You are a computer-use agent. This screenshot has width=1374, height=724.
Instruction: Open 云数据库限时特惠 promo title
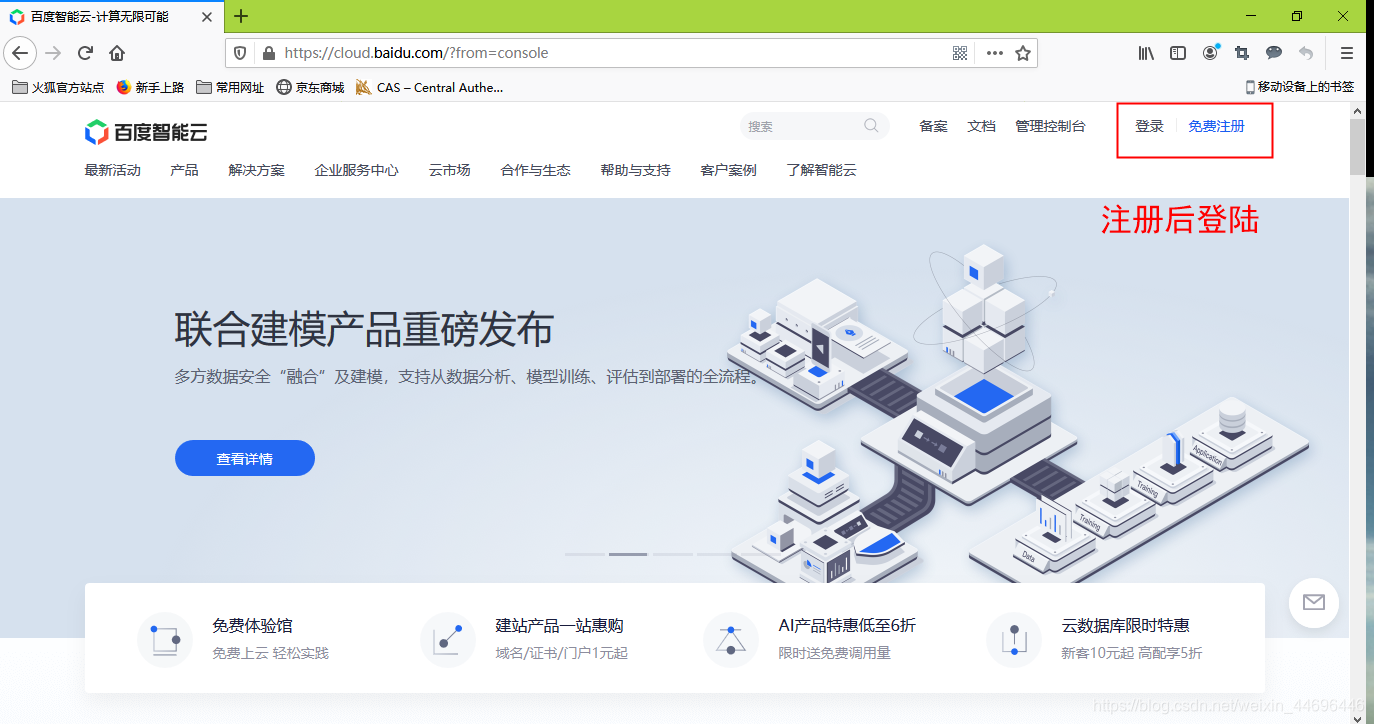[x=1126, y=626]
